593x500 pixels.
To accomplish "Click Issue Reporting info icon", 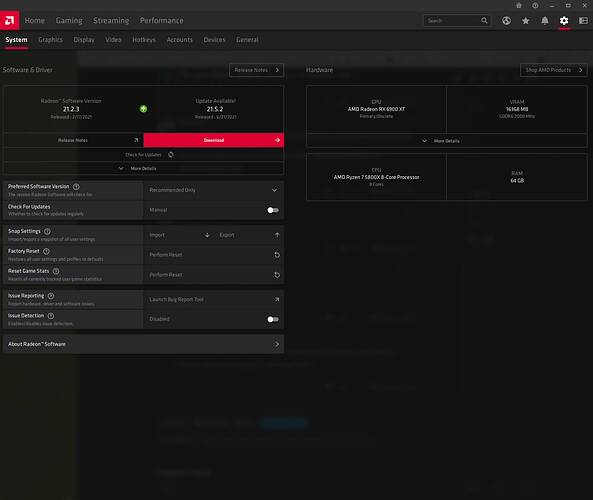I will (x=51, y=296).
